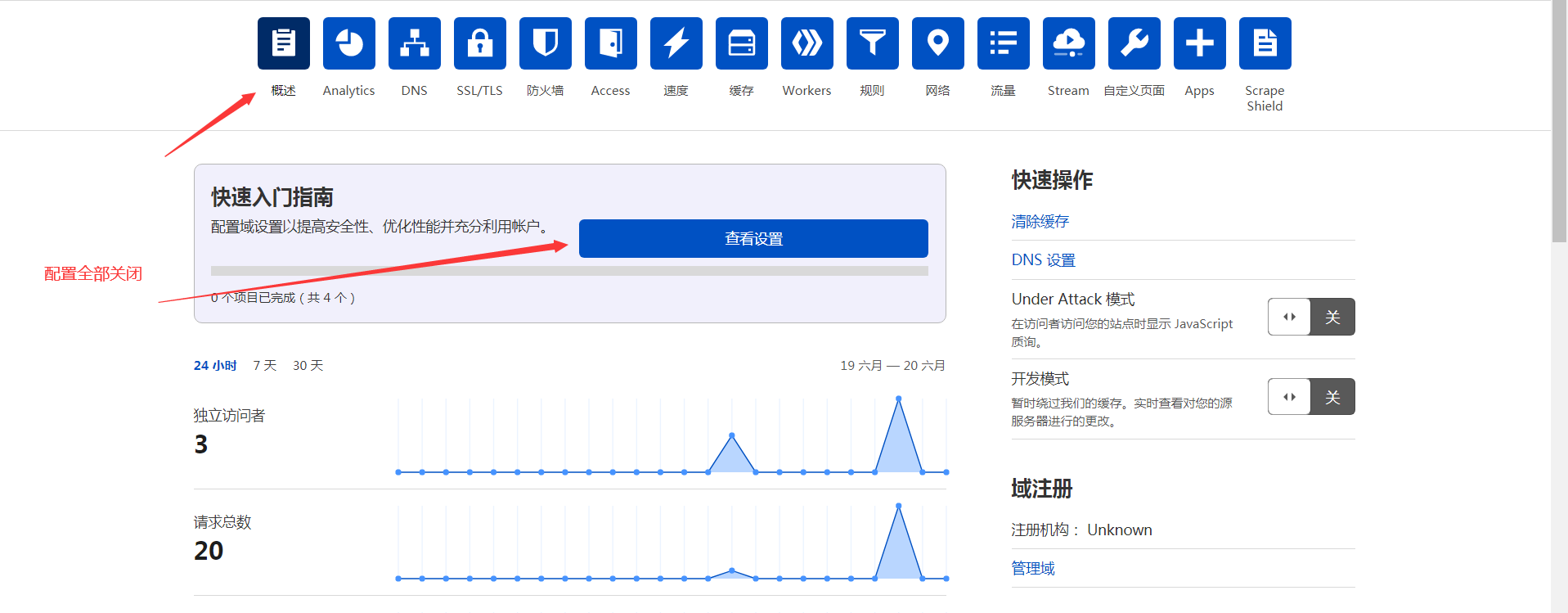Click the 快速入门指南 heading

(x=272, y=197)
